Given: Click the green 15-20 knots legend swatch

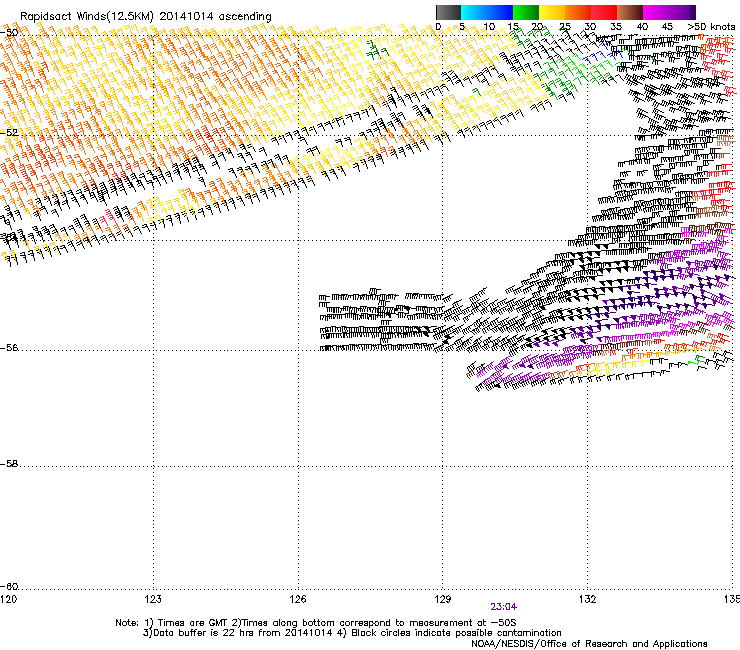Looking at the screenshot, I should [526, 12].
